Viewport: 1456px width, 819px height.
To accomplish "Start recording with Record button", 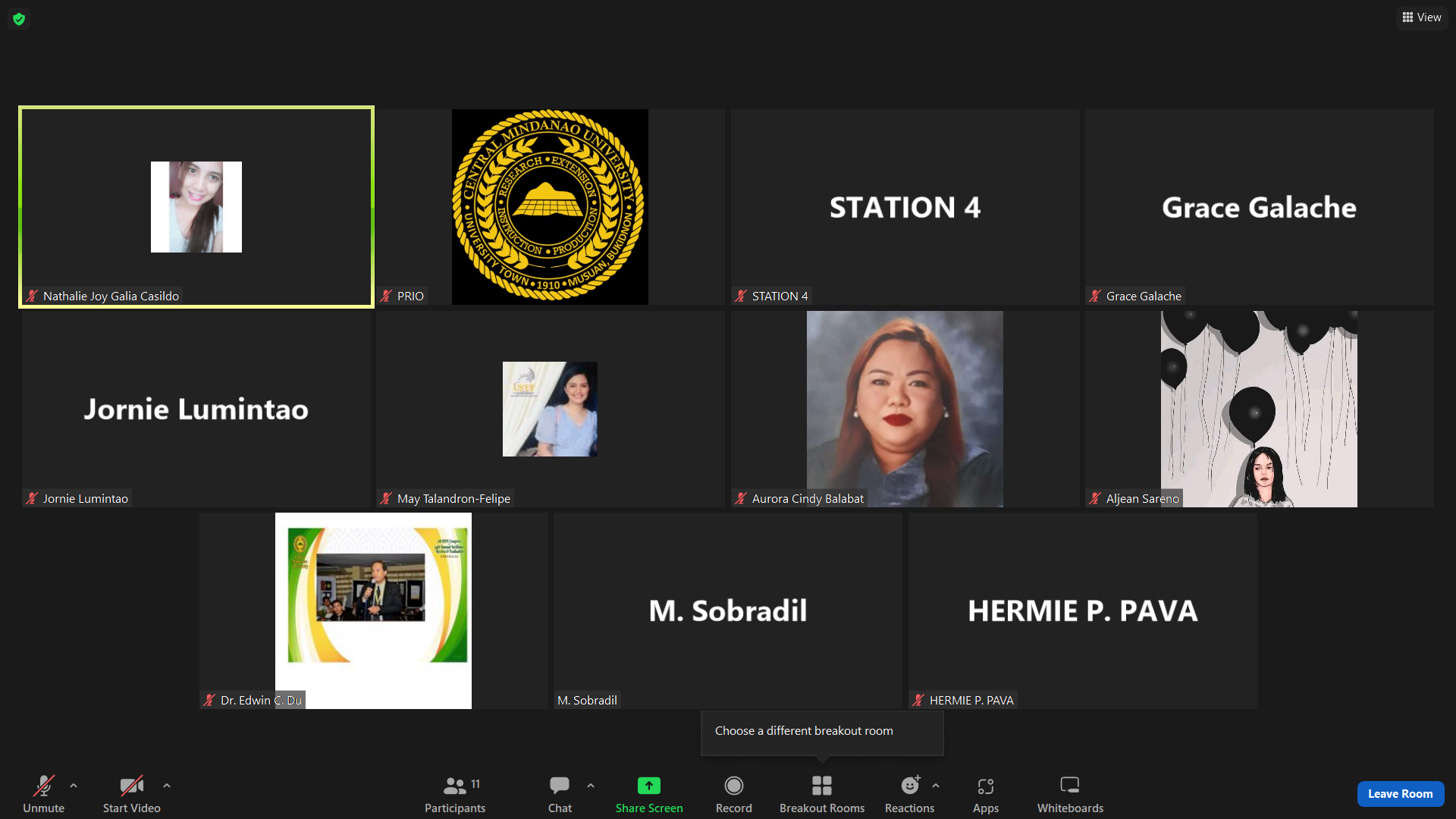I will [x=733, y=794].
